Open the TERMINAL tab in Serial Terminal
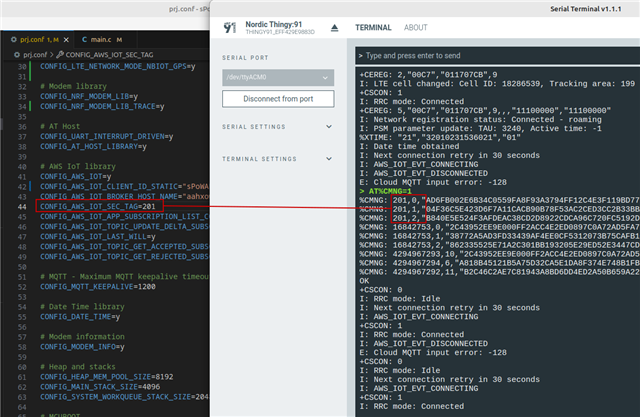Viewport: 640px width, 417px height. 373,28
